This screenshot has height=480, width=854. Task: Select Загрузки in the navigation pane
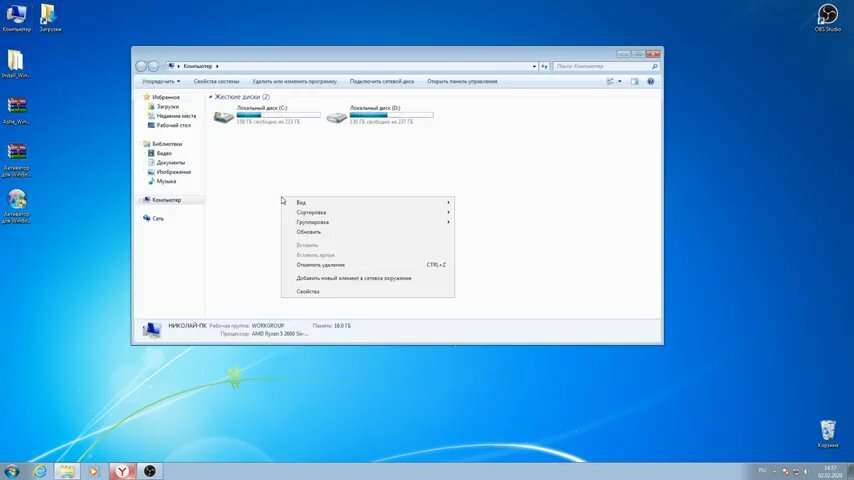coord(163,107)
